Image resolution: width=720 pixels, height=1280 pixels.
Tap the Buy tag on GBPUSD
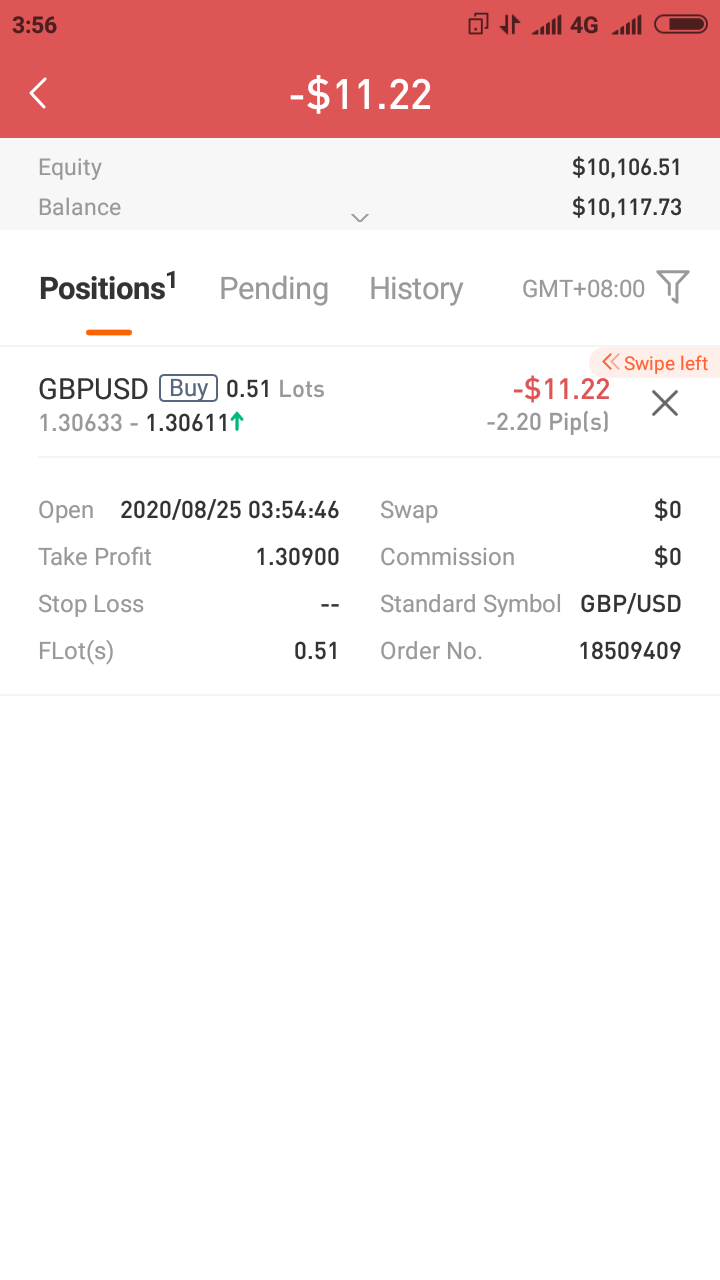pyautogui.click(x=188, y=388)
